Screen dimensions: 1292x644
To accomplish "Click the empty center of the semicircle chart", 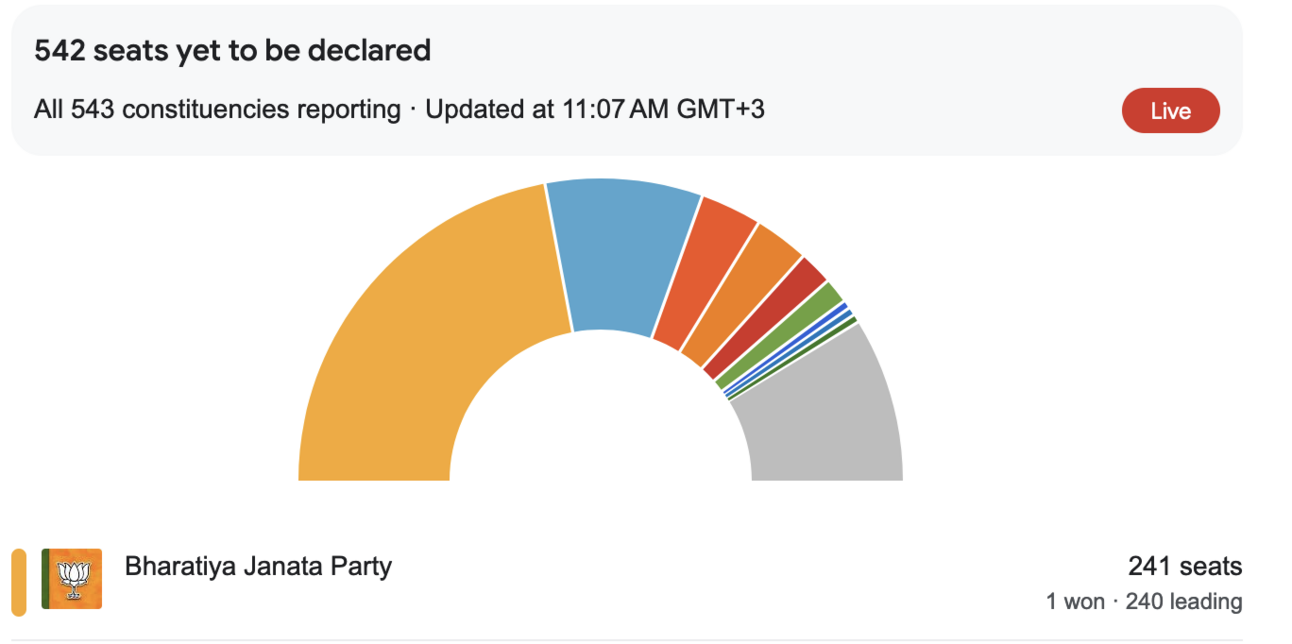I will (600, 420).
